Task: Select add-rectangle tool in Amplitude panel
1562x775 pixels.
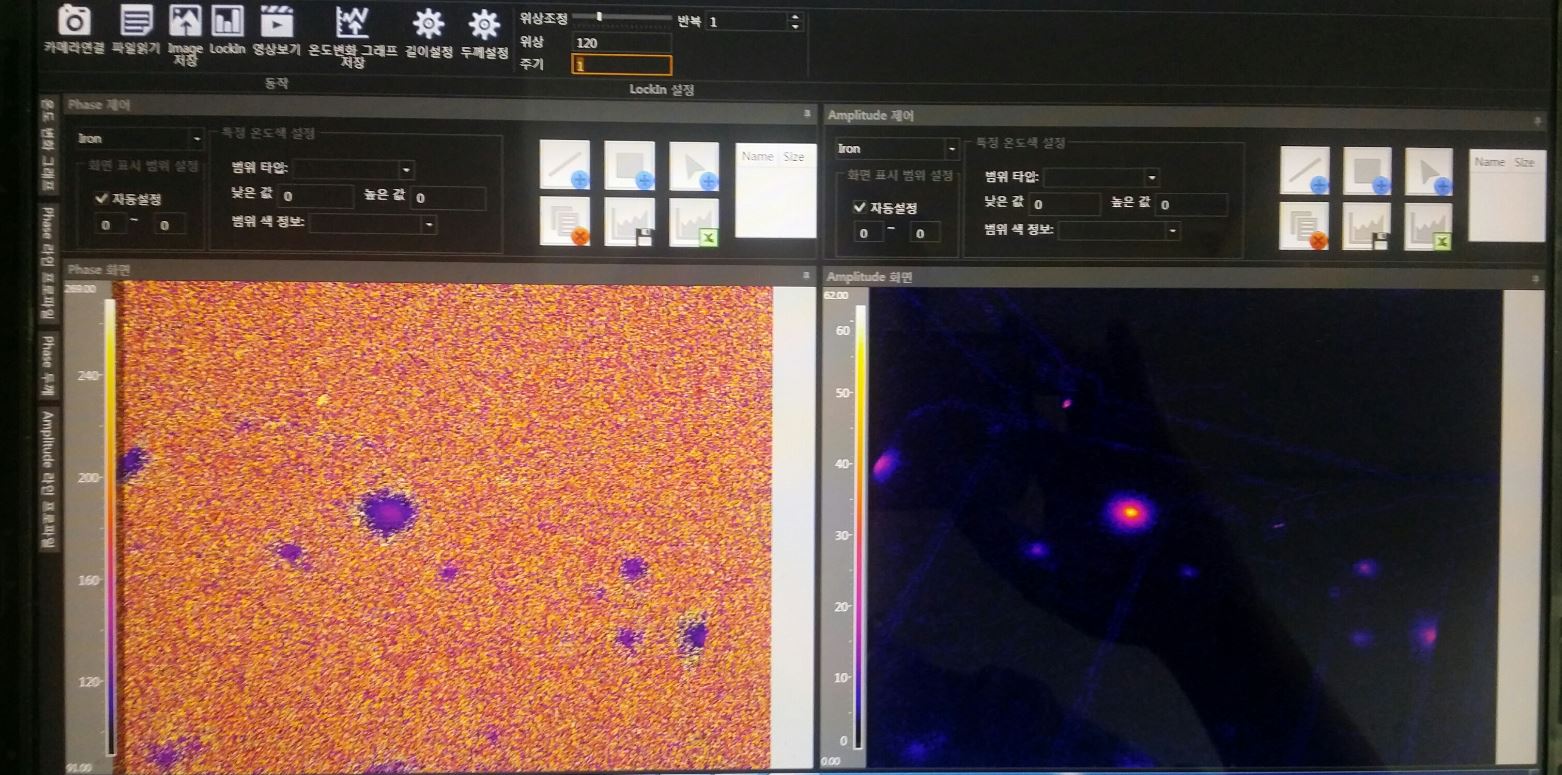Action: tap(1366, 171)
